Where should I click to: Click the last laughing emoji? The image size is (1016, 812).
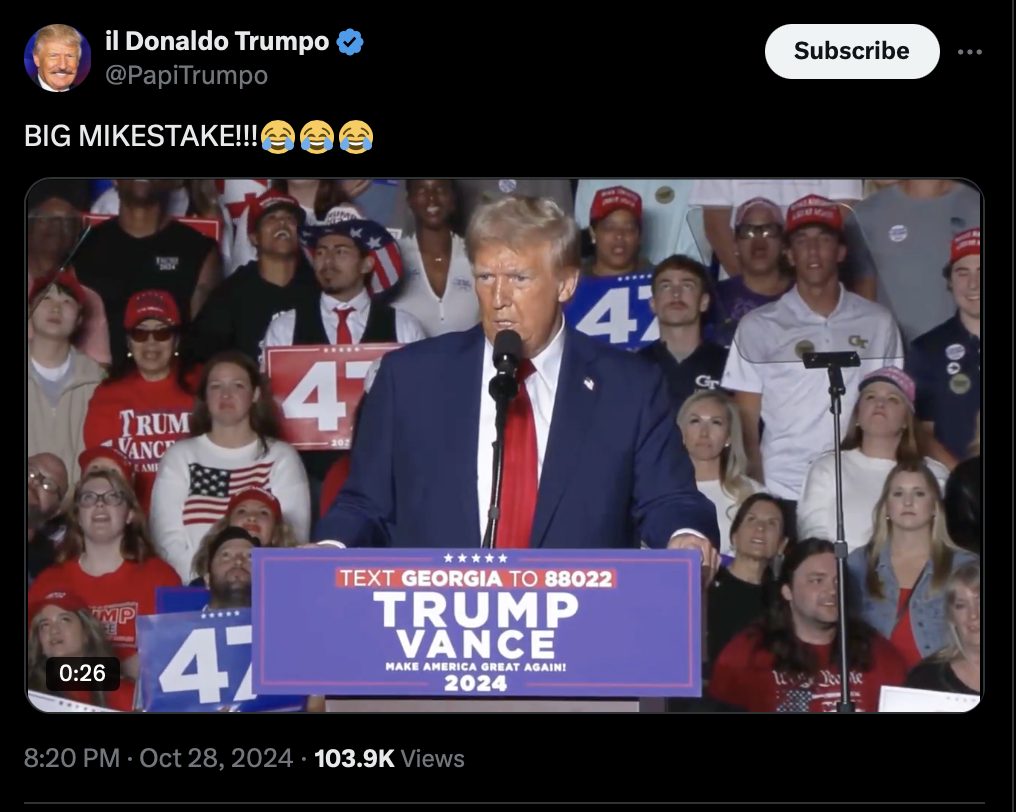point(356,137)
